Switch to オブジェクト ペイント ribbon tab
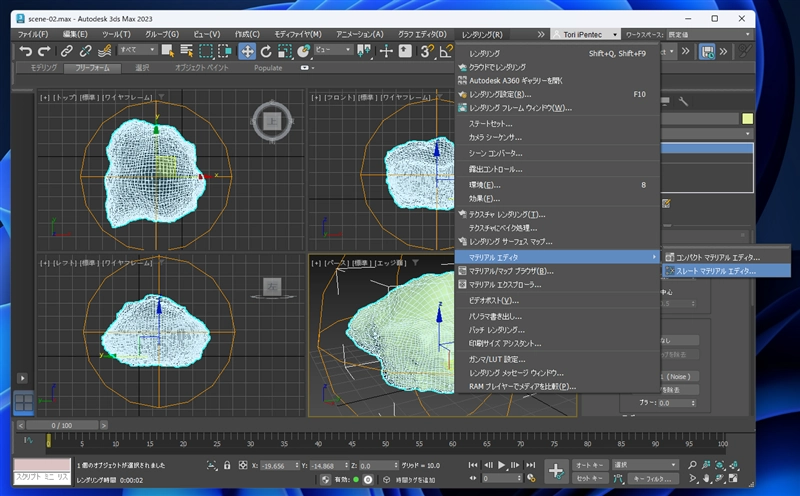The height and width of the screenshot is (496, 800). (202, 67)
